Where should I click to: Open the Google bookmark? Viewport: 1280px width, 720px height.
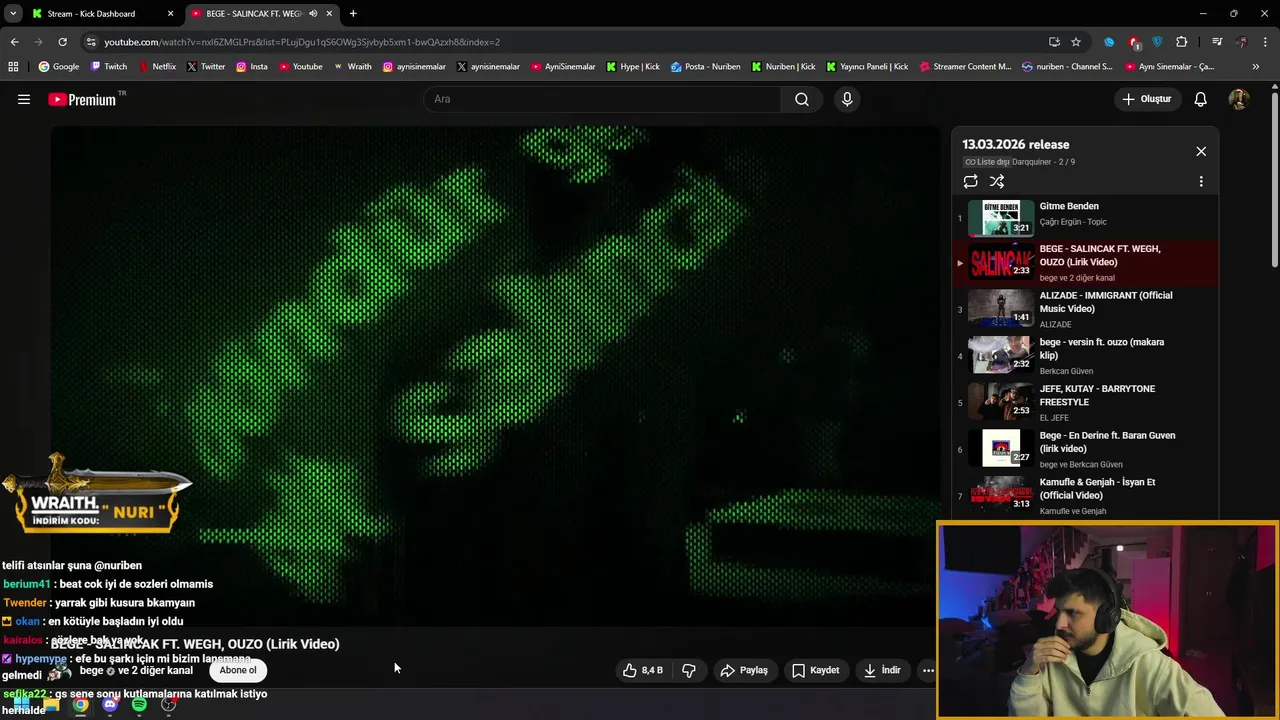click(58, 67)
